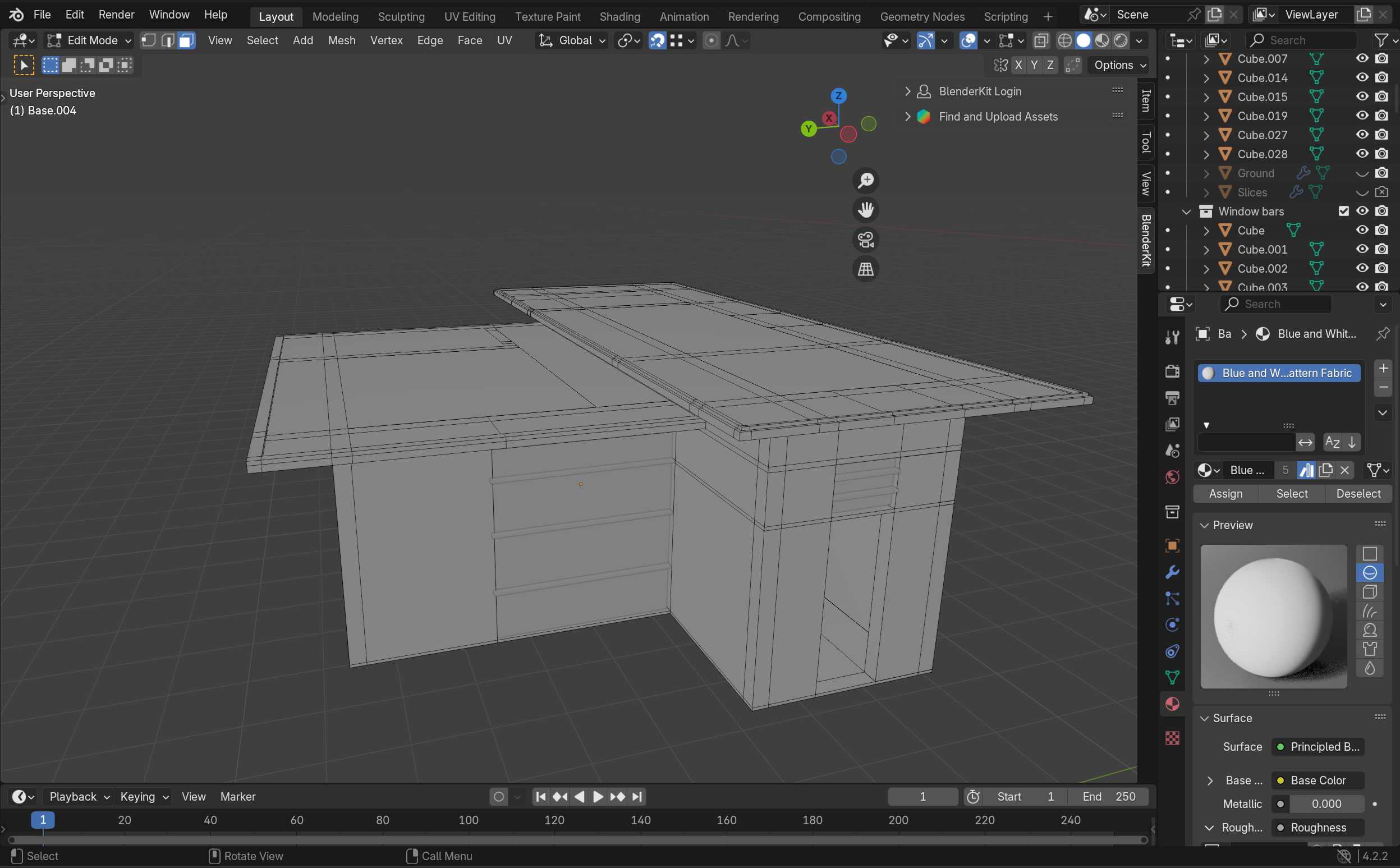1400x868 pixels.
Task: Expand the Base Color property in Surface
Action: pos(1209,780)
